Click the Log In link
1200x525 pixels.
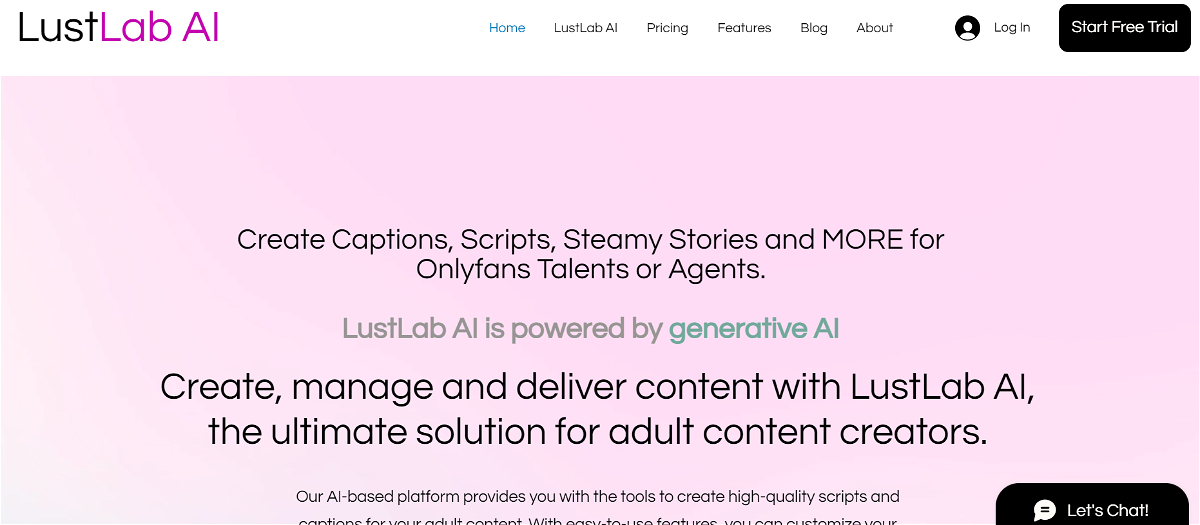(x=1012, y=28)
